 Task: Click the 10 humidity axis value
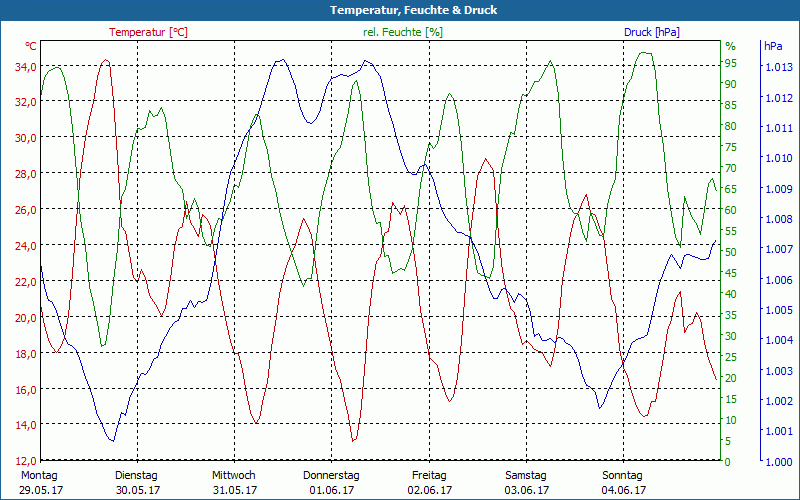731,420
